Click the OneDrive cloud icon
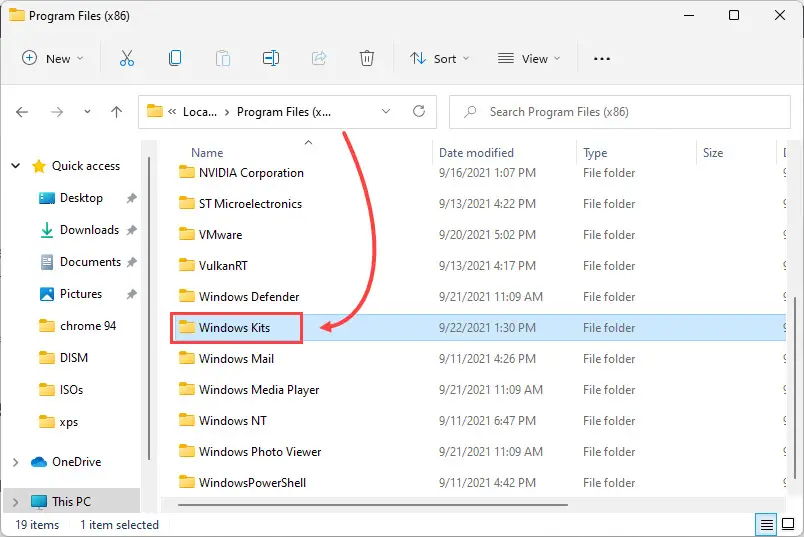The height and width of the screenshot is (537, 804). (x=39, y=462)
